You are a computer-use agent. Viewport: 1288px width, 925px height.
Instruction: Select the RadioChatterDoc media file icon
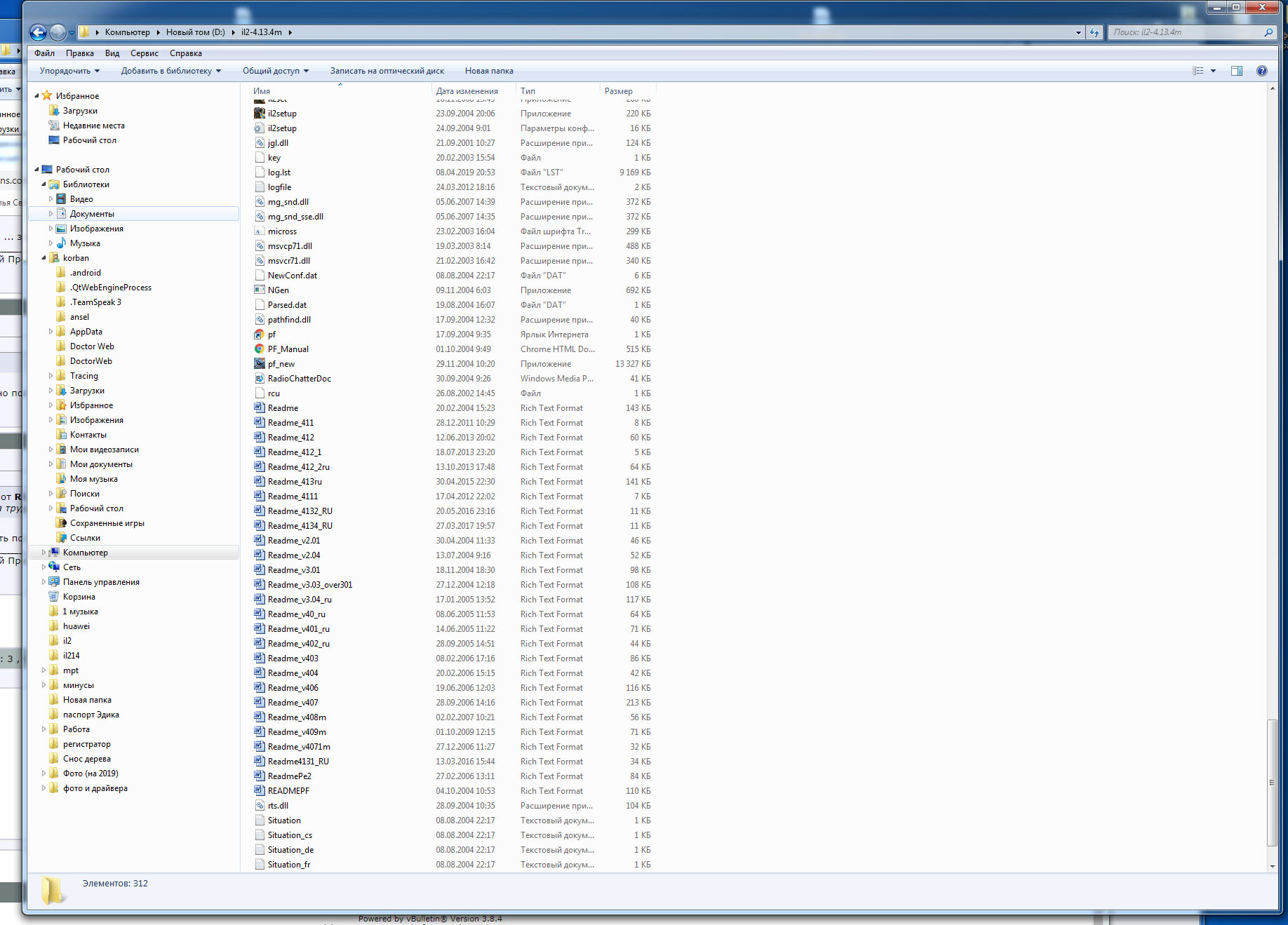pyautogui.click(x=260, y=379)
